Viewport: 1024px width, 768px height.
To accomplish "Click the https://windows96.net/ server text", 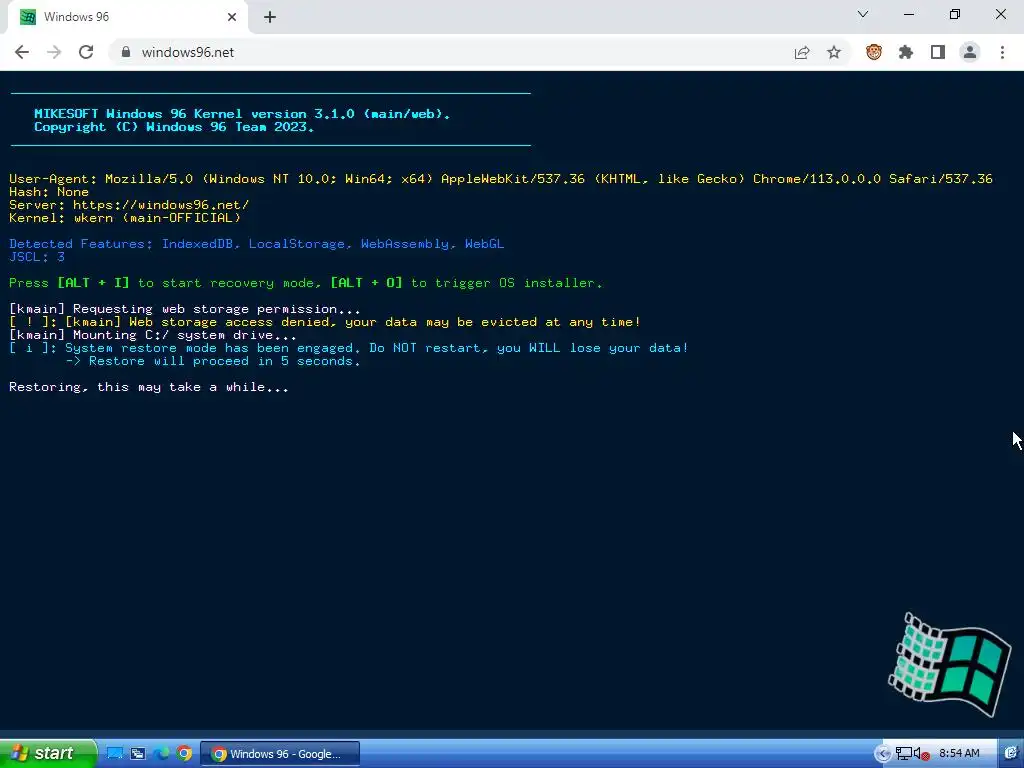I will click(161, 205).
